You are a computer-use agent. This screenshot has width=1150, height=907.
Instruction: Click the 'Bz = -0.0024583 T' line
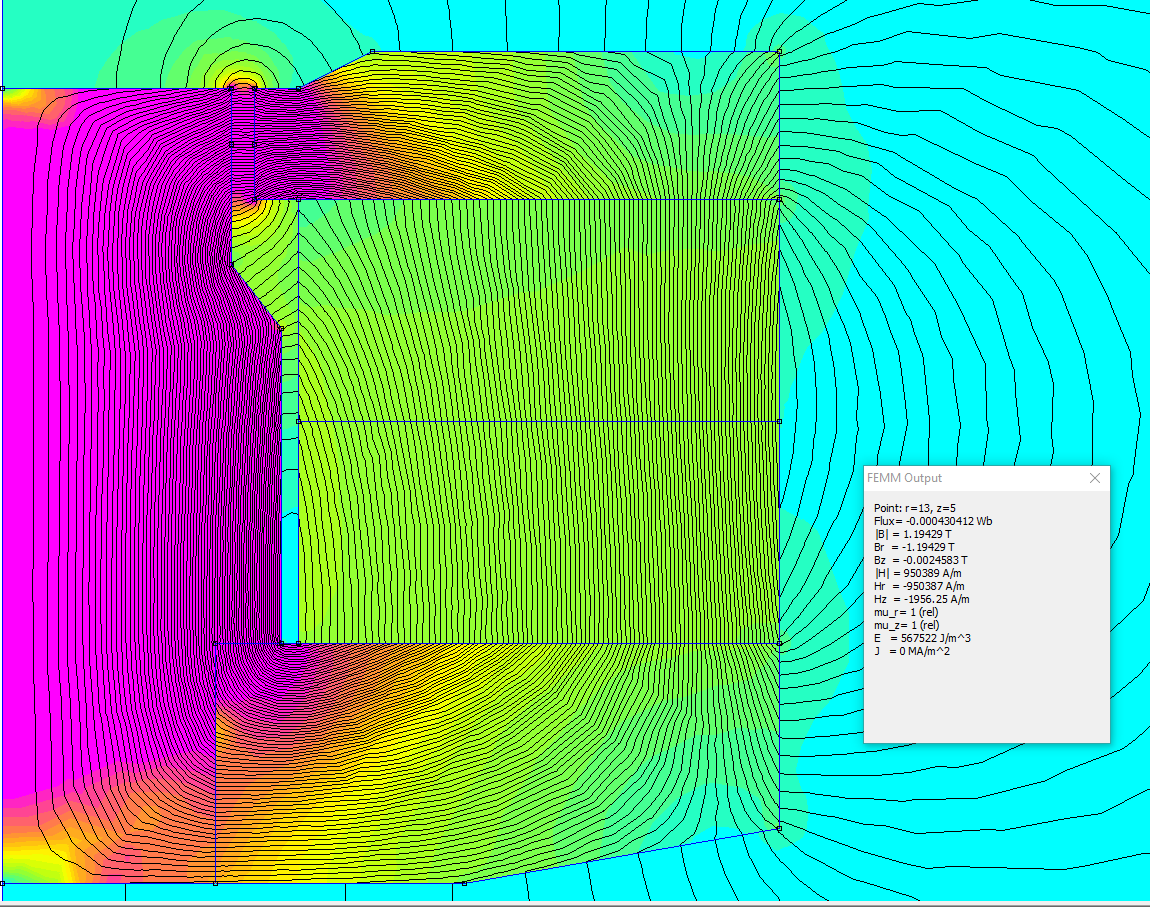pyautogui.click(x=920, y=560)
